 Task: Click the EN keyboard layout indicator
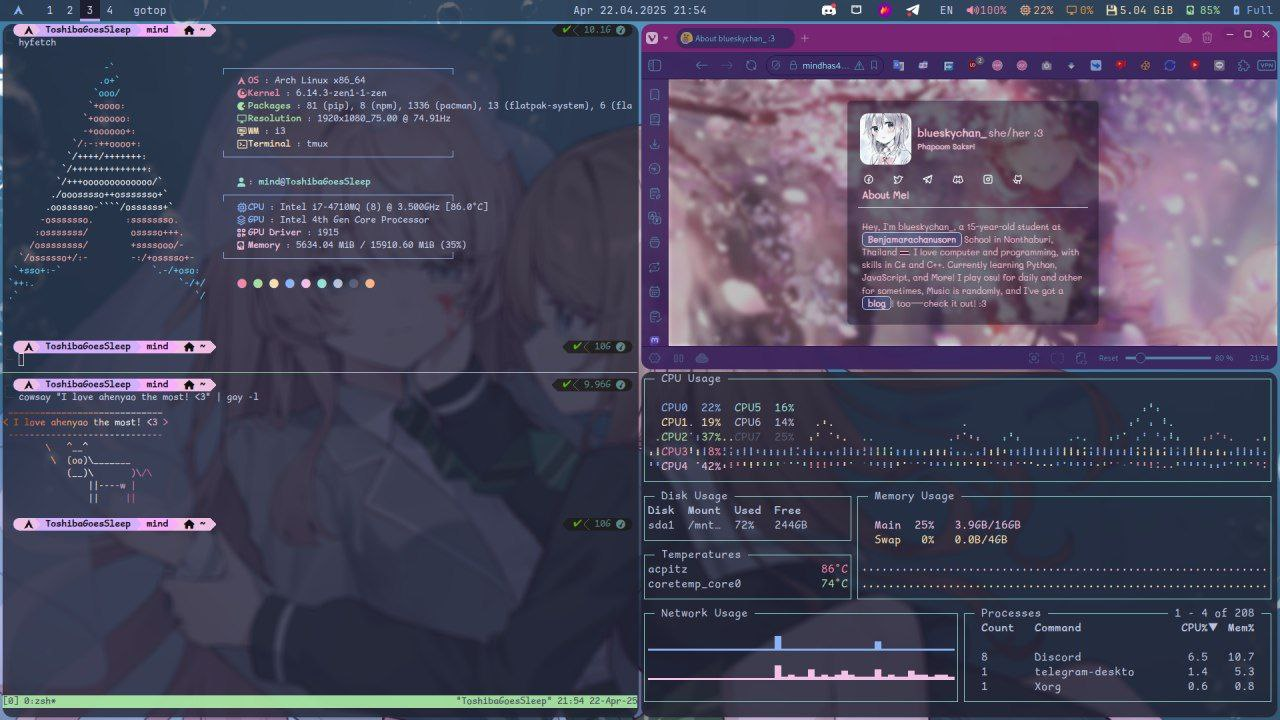pyautogui.click(x=946, y=10)
